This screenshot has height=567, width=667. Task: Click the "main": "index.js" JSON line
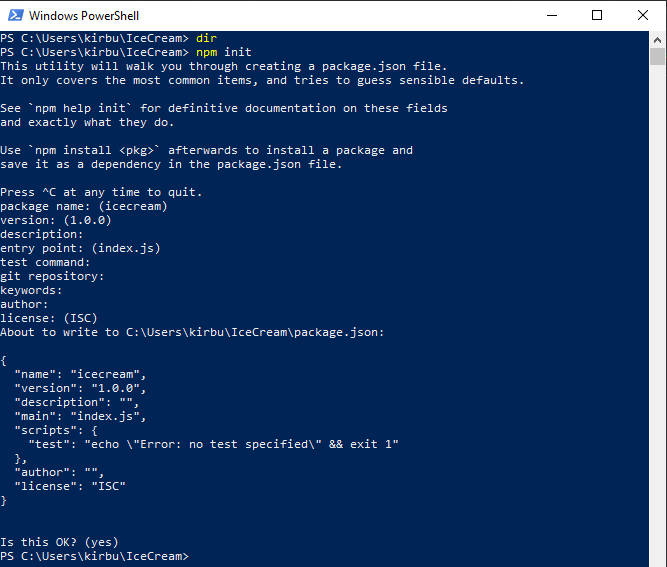(x=80, y=416)
